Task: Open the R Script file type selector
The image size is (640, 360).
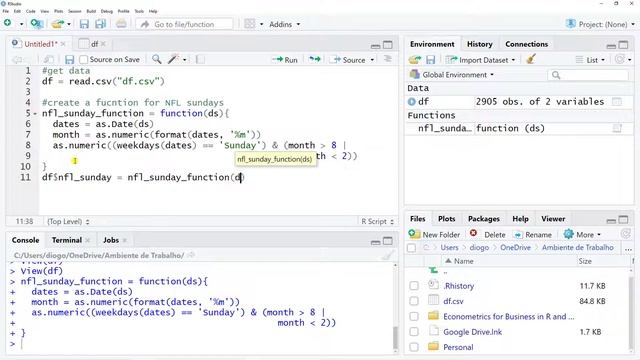Action: click(x=378, y=221)
